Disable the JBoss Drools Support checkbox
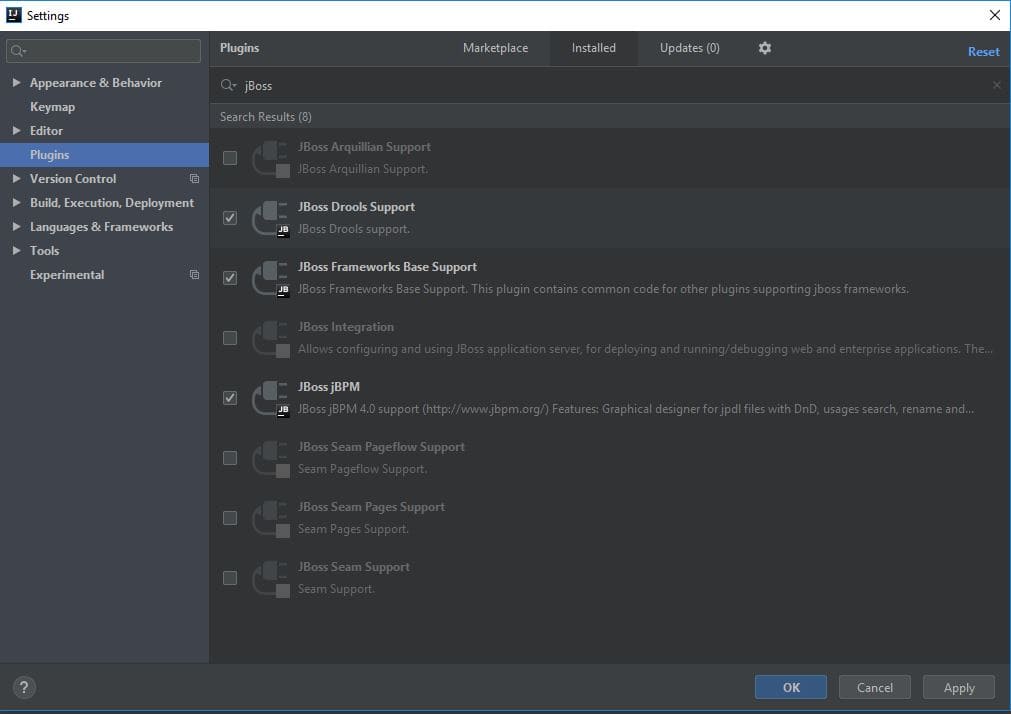1011x714 pixels. tap(230, 218)
